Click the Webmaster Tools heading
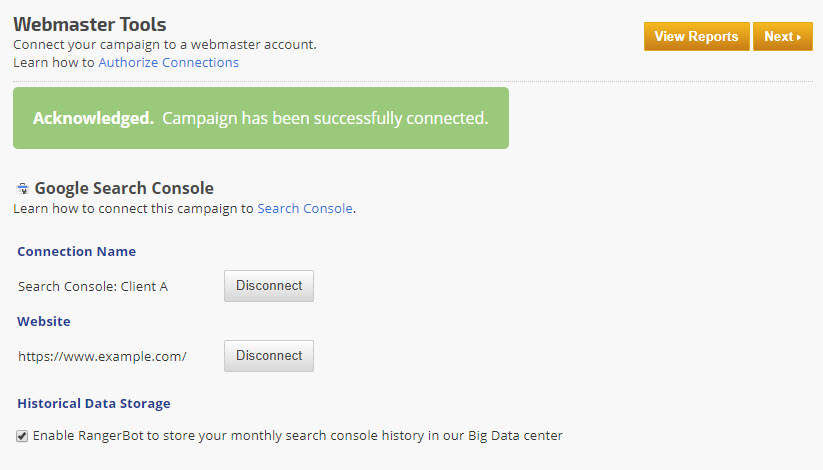This screenshot has height=470, width=823. pos(90,24)
